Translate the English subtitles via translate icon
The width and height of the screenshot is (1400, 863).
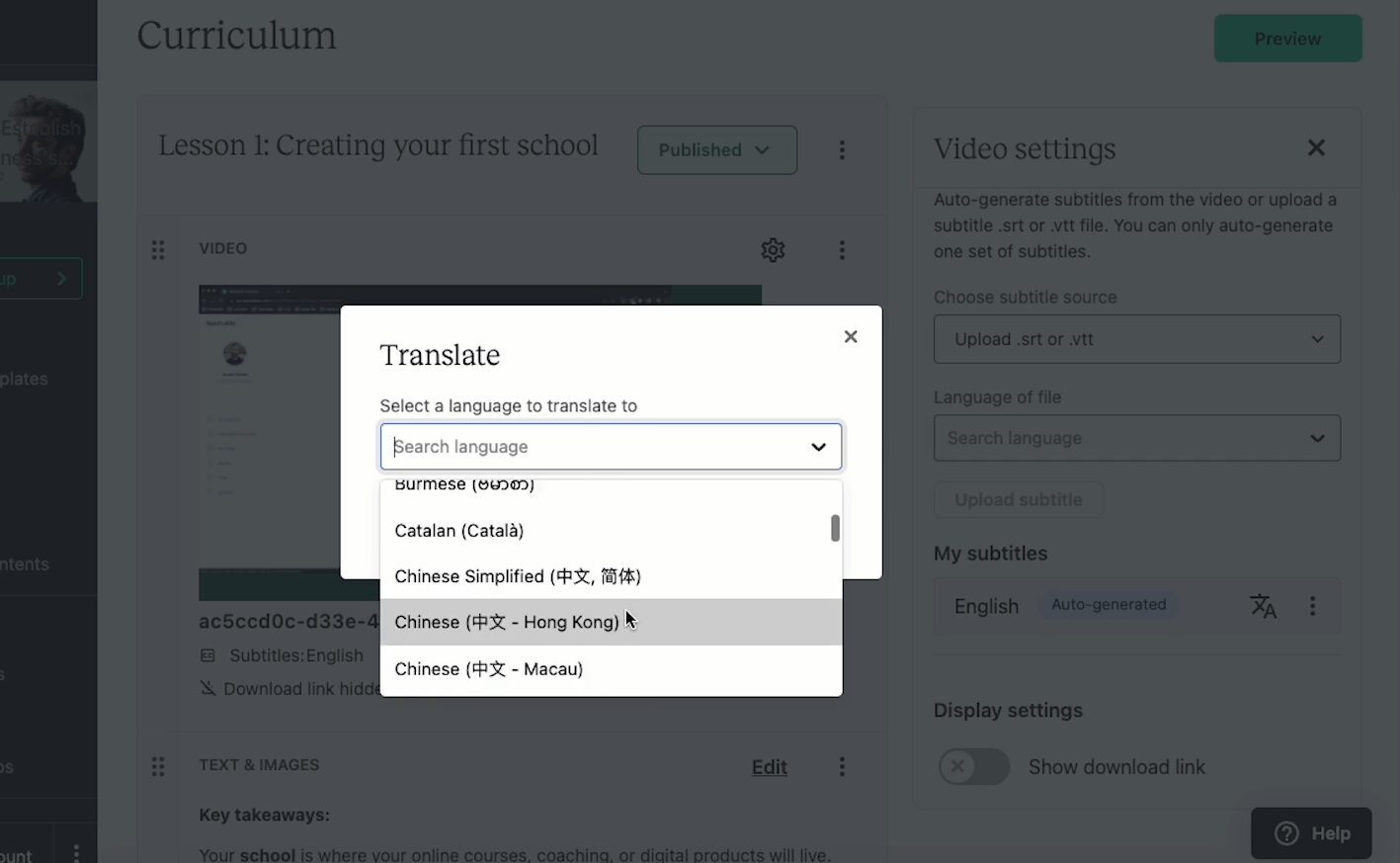(x=1263, y=605)
